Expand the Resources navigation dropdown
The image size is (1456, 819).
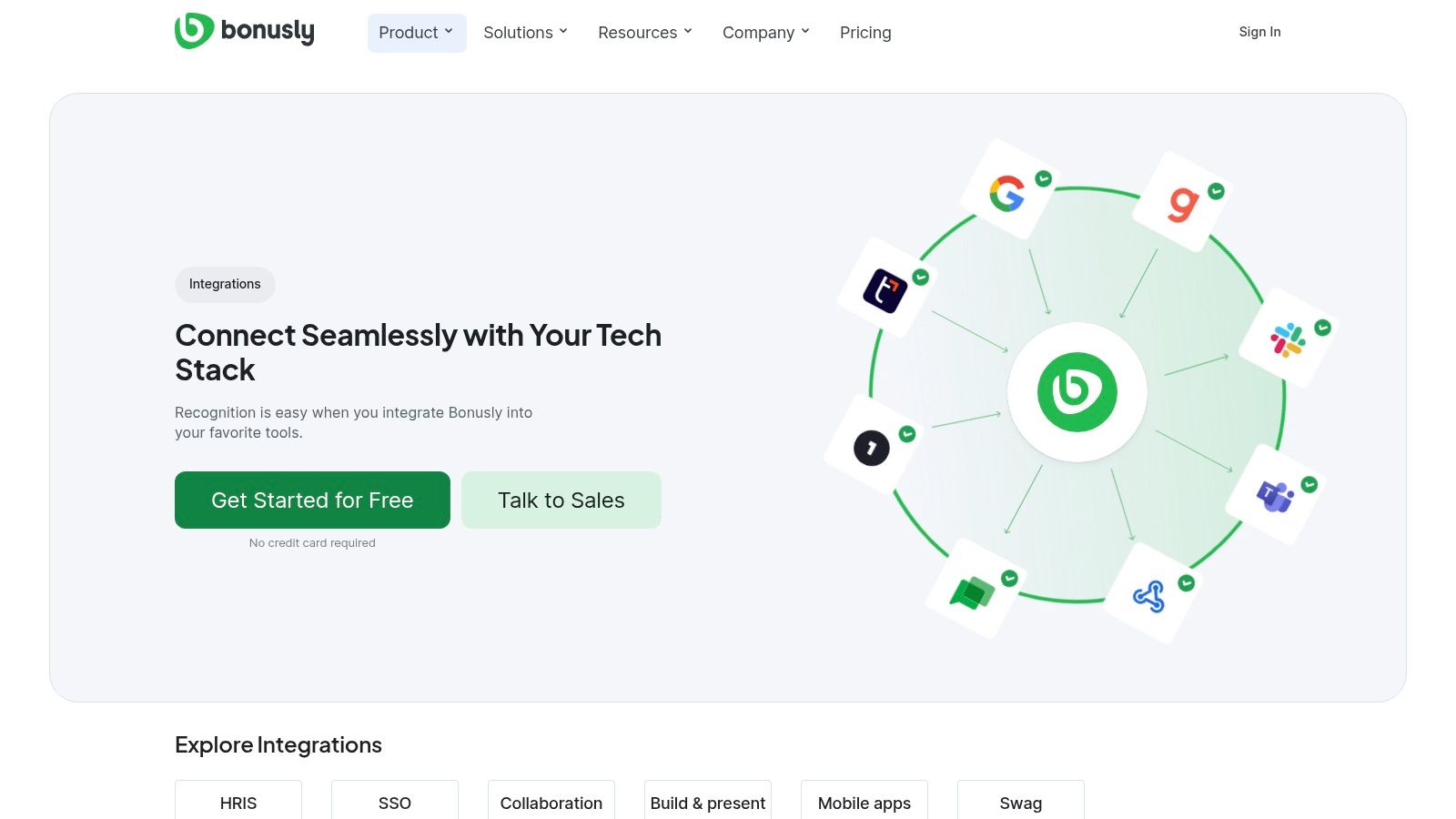[644, 33]
